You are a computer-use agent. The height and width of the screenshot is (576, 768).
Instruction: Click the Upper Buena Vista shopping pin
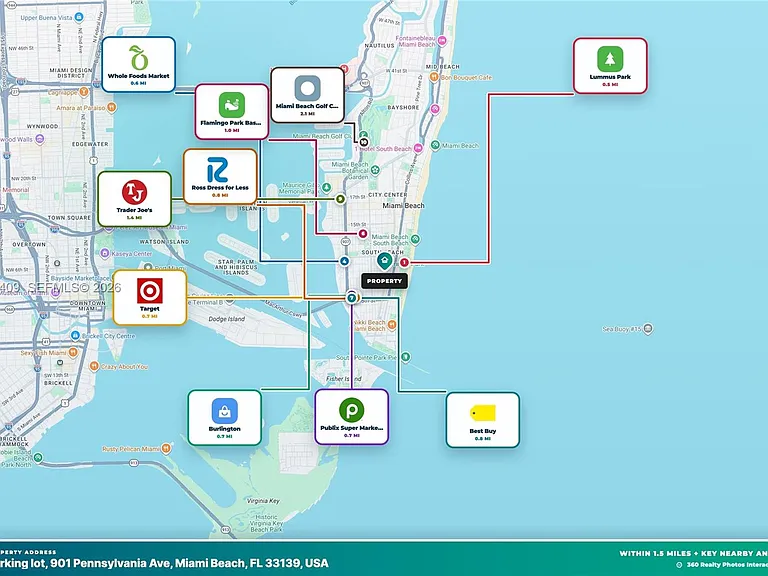(x=79, y=17)
